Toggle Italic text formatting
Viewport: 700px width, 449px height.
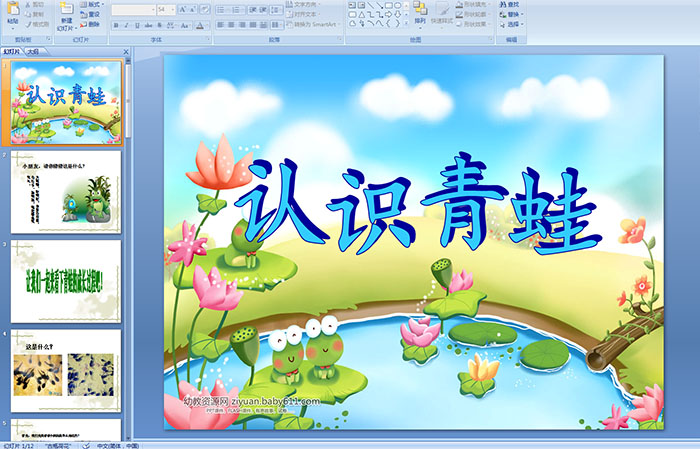(124, 25)
